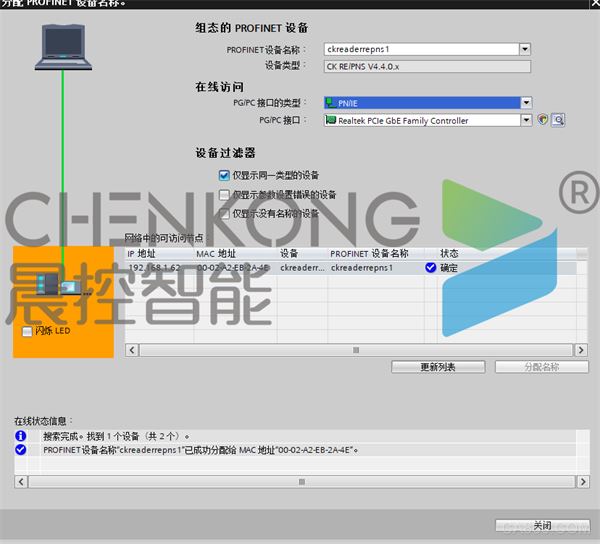Viewport: 600px width, 544px height.
Task: Check 仅显示参数设置错误的设备 filter
Action: click(x=224, y=194)
